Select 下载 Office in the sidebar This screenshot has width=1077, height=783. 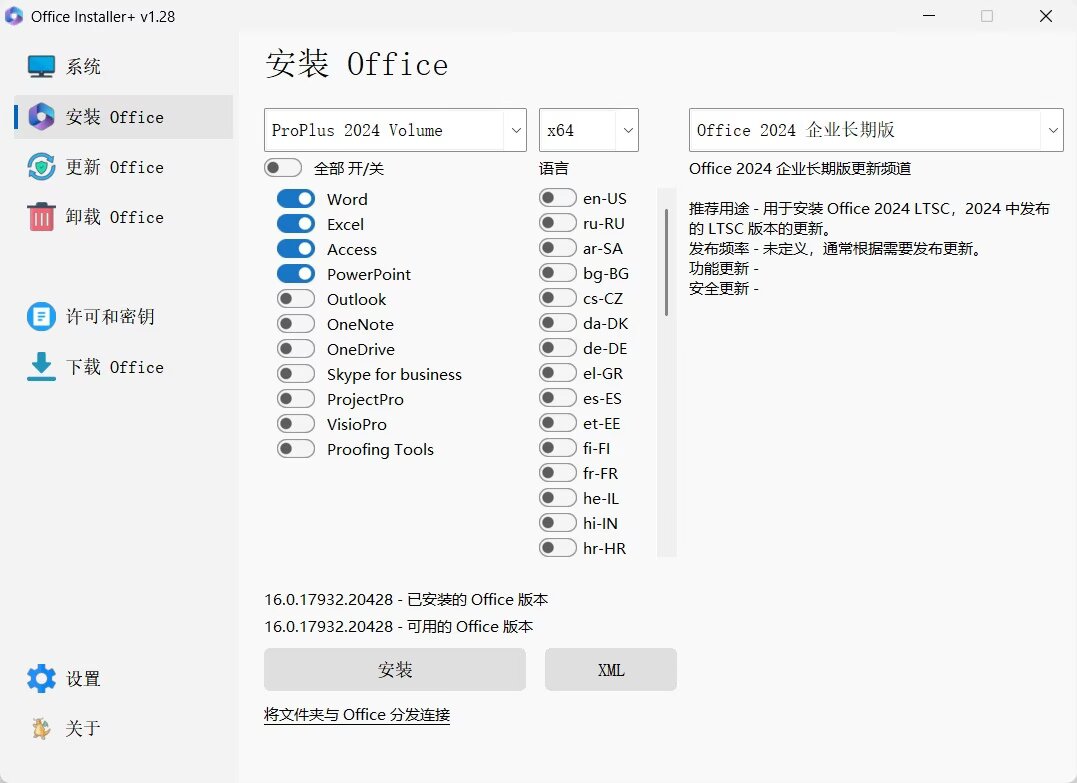pos(124,367)
